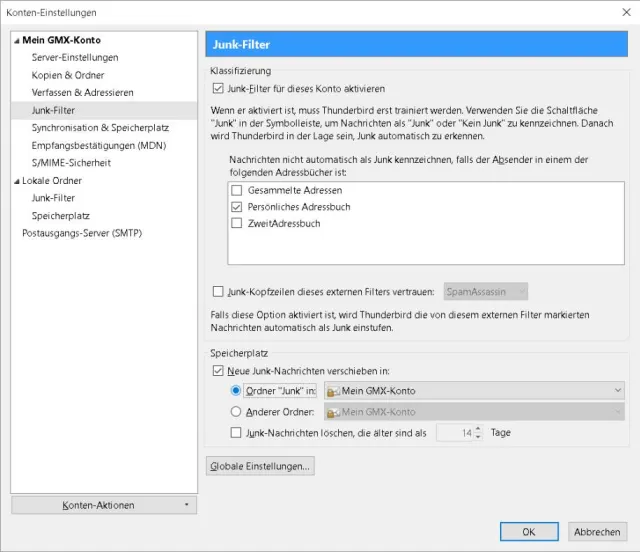Screen dimensions: 640x552
Task: Check the Gesammelte Adressen address book
Action: (237, 190)
